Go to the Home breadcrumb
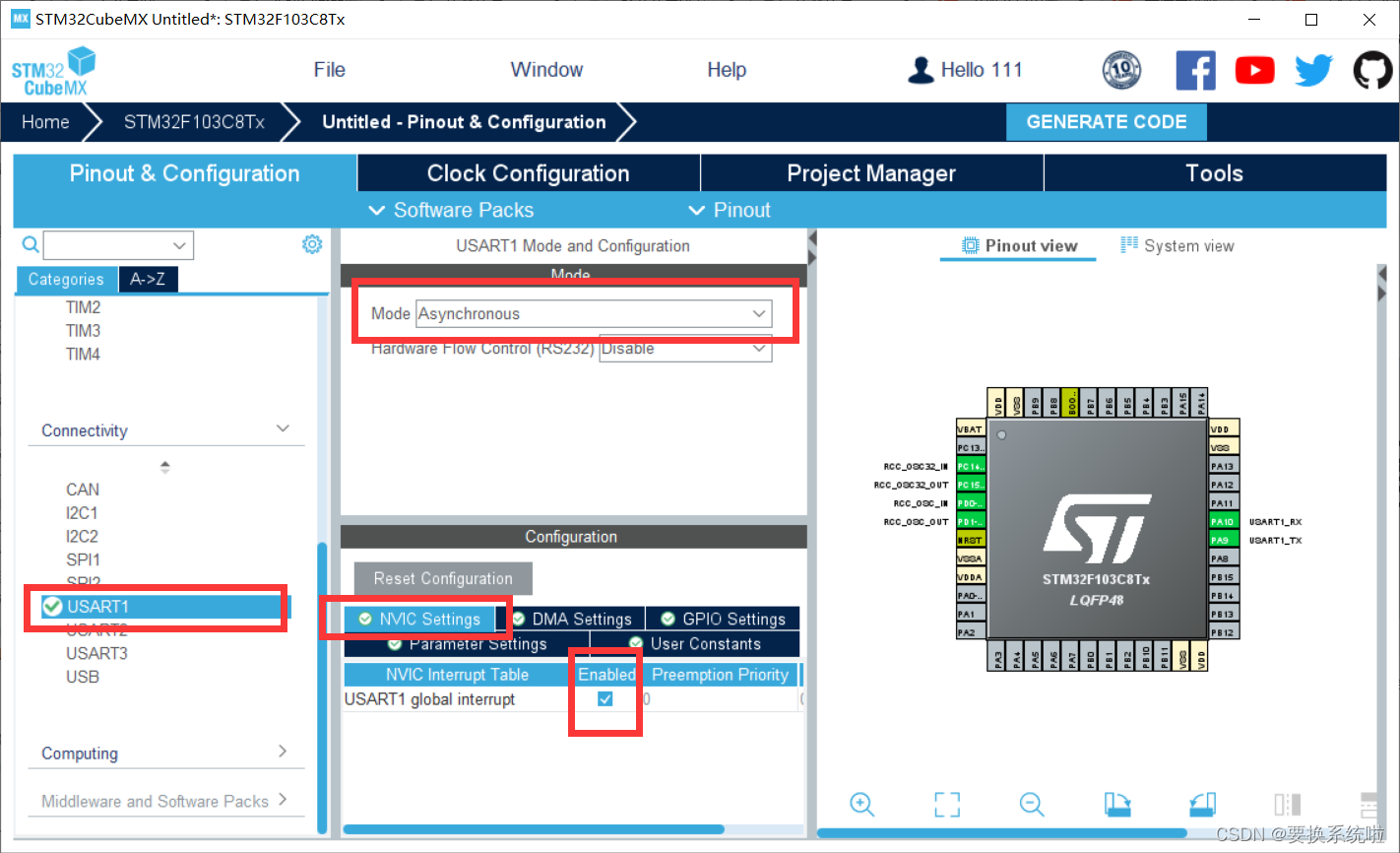The width and height of the screenshot is (1400, 853). (x=45, y=122)
